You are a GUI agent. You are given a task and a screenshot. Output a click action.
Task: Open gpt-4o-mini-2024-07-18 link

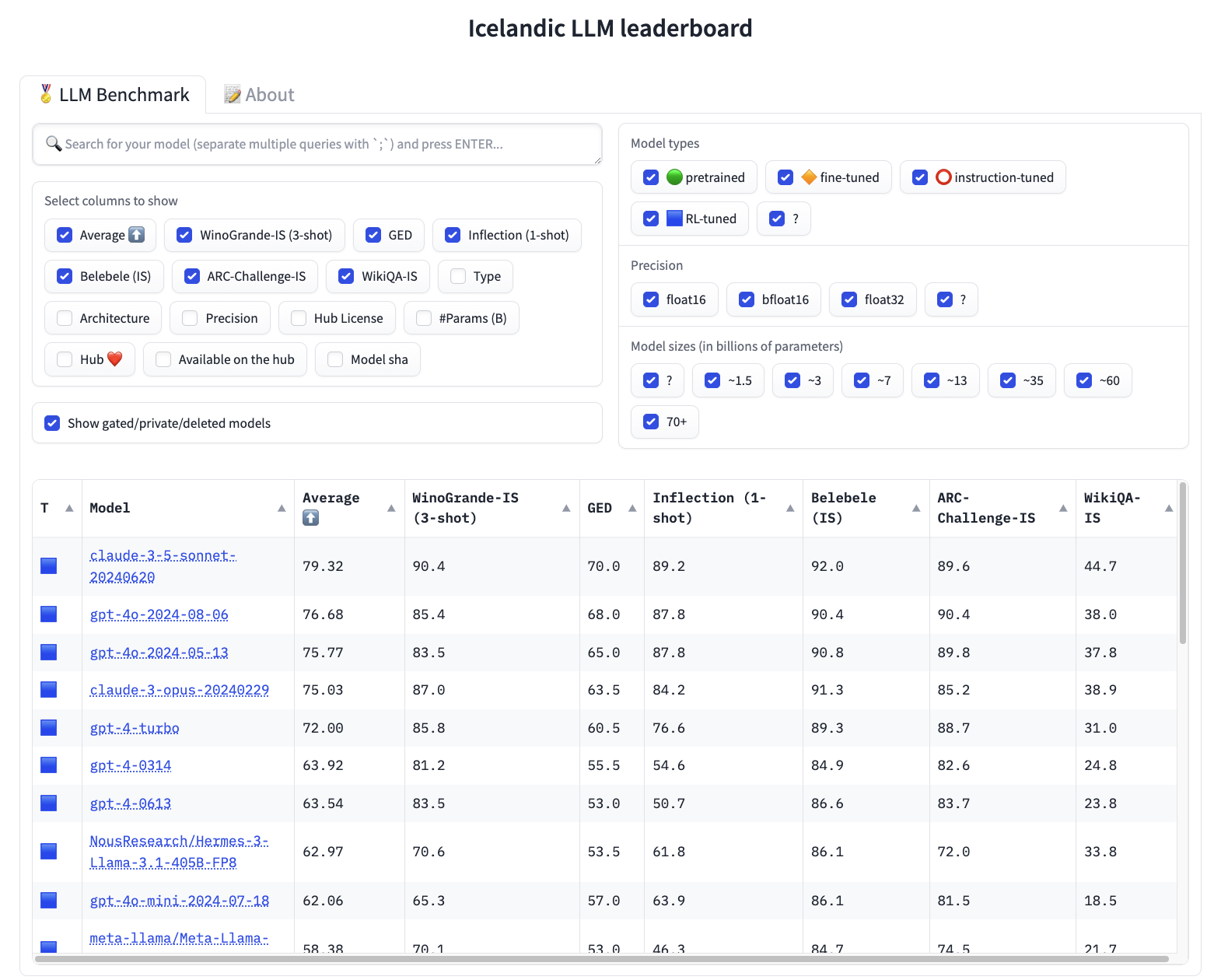[x=180, y=901]
